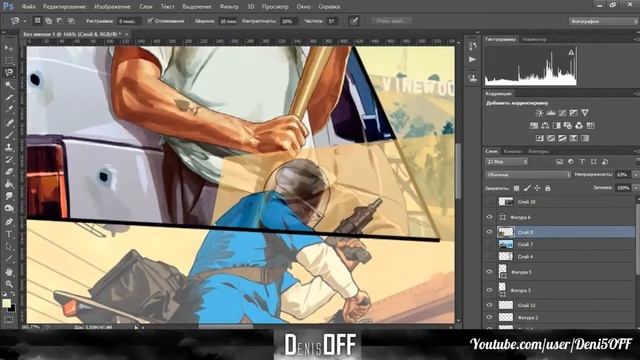Add a Brightness/Contrast adjustment
Screen dimensions: 640x360
point(539,113)
